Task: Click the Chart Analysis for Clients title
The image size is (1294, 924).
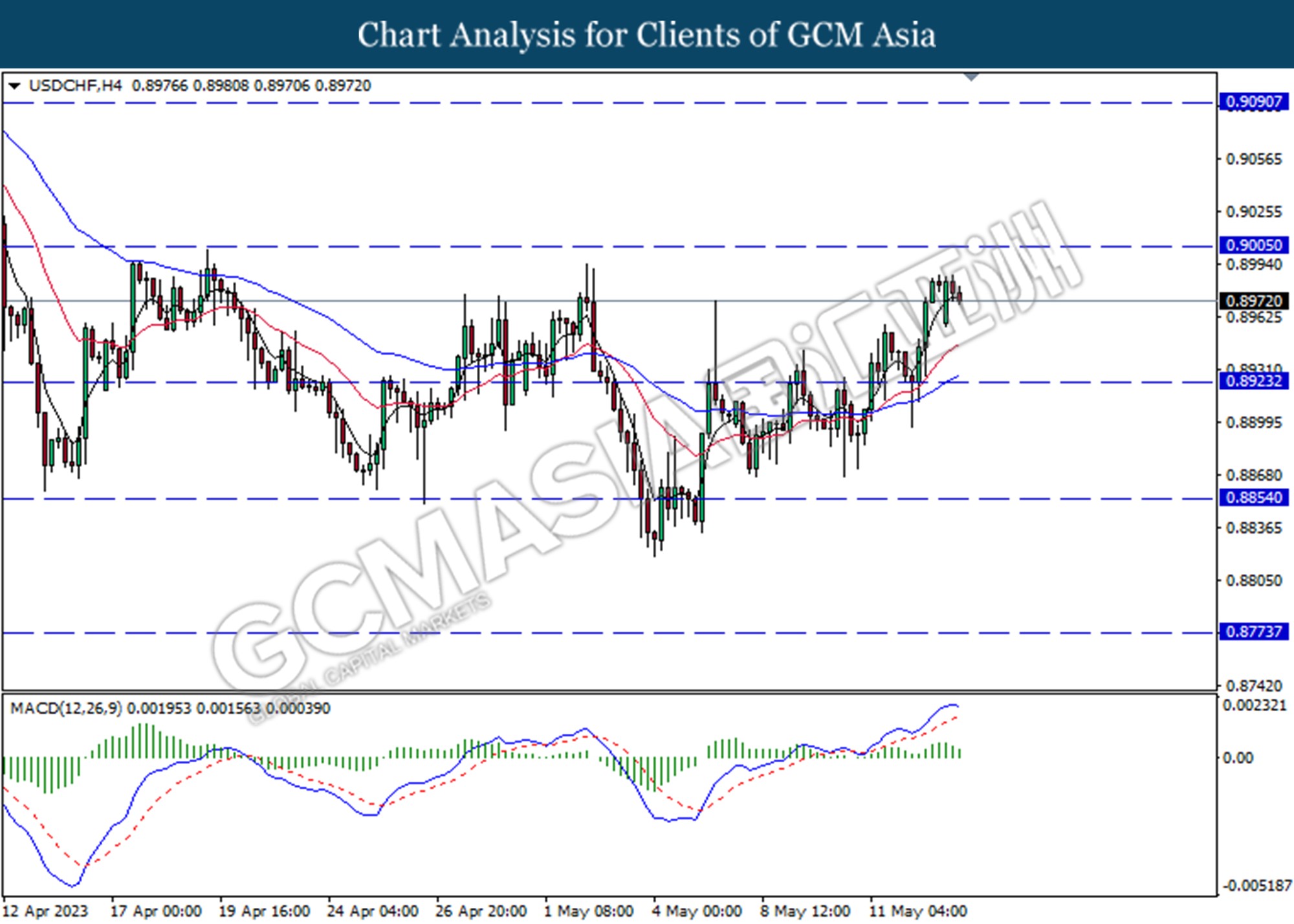Action: tap(646, 35)
